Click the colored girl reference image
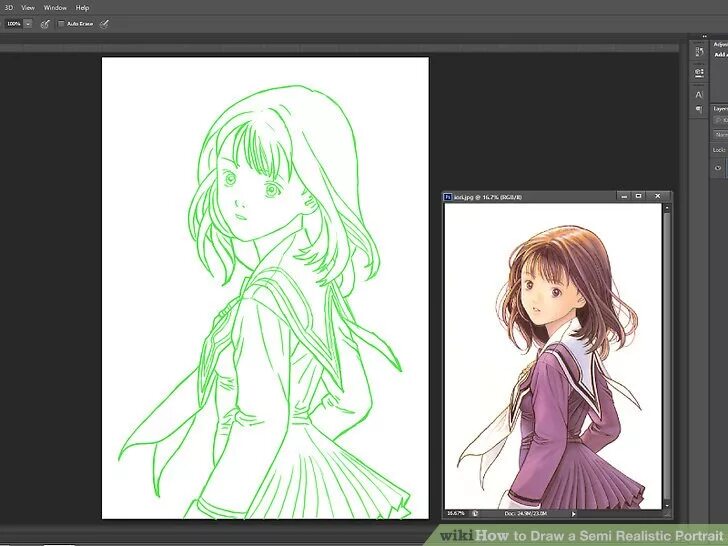This screenshot has height=546, width=728. [x=553, y=356]
